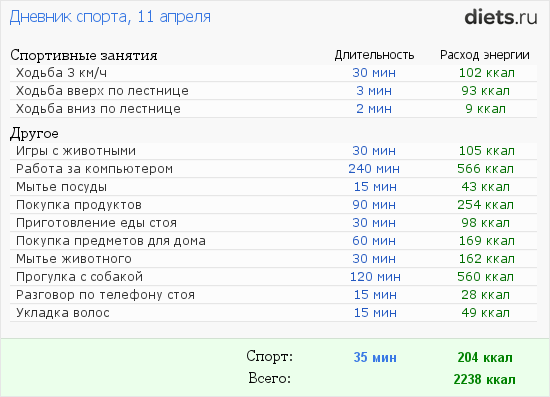This screenshot has height=397, width=550.
Task: Click the "Длительность" column header
Action: click(x=374, y=55)
